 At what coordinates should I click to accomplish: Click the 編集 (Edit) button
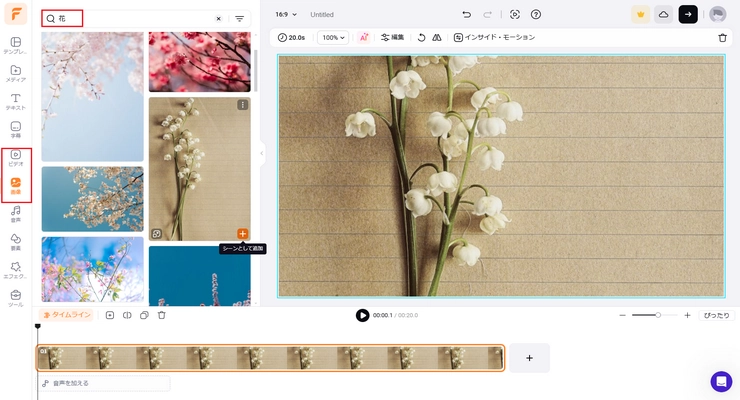[x=392, y=37]
